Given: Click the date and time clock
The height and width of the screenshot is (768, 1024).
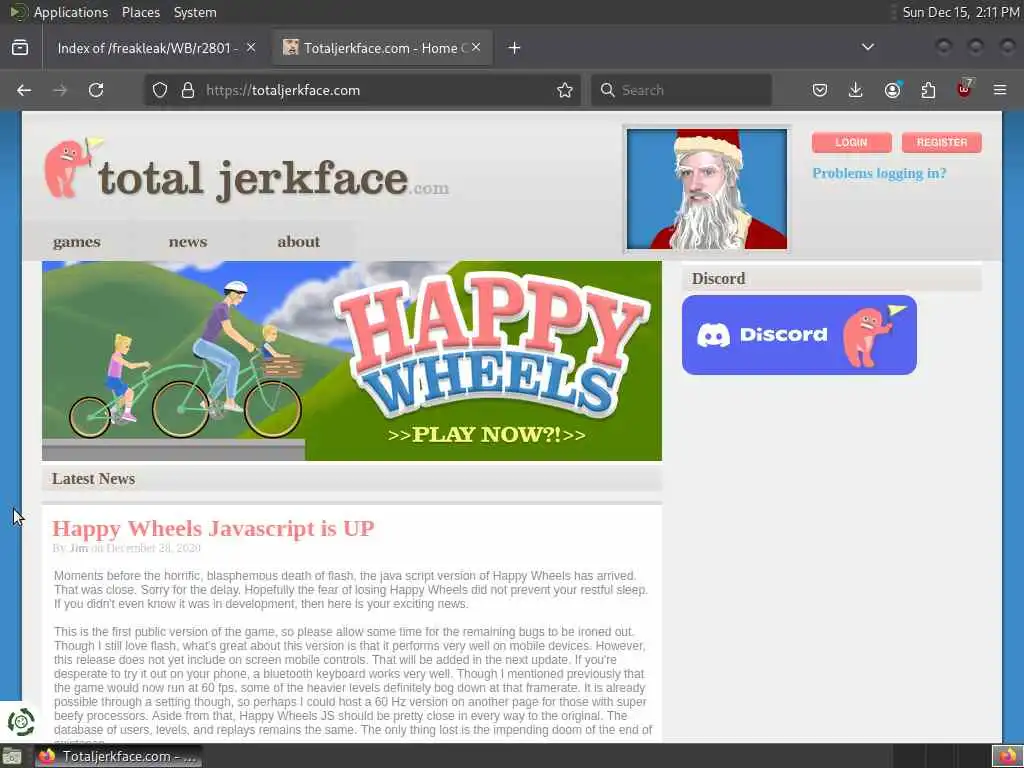Looking at the screenshot, I should click(x=960, y=12).
